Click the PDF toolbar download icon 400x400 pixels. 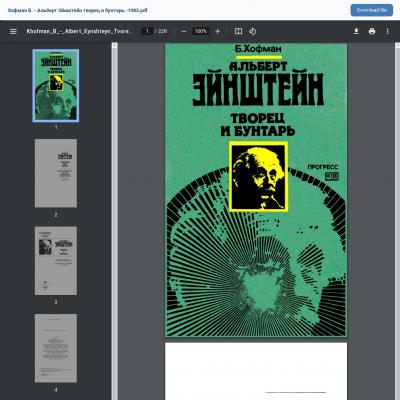(x=356, y=31)
